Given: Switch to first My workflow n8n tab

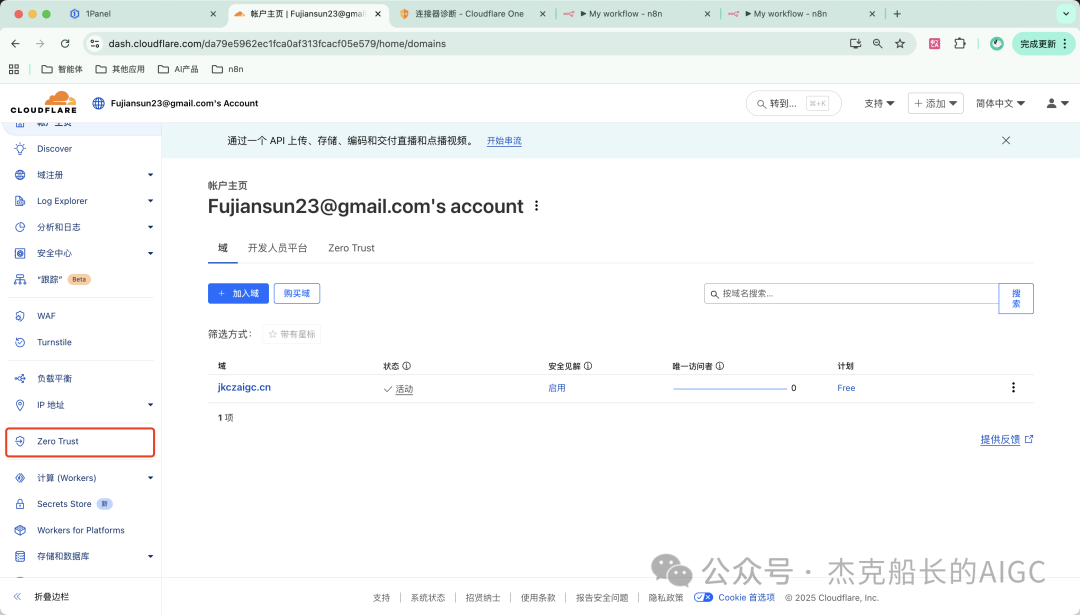Looking at the screenshot, I should click(636, 14).
